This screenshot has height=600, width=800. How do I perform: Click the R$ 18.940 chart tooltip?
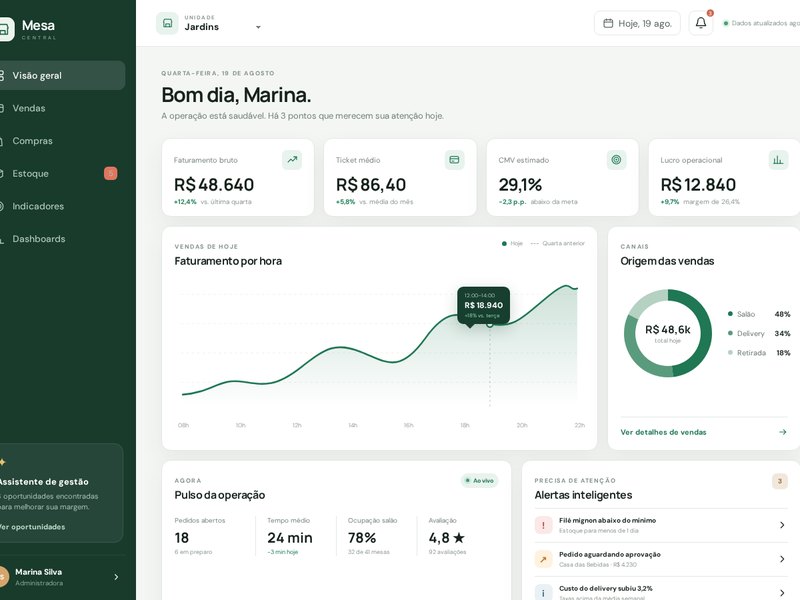(483, 305)
